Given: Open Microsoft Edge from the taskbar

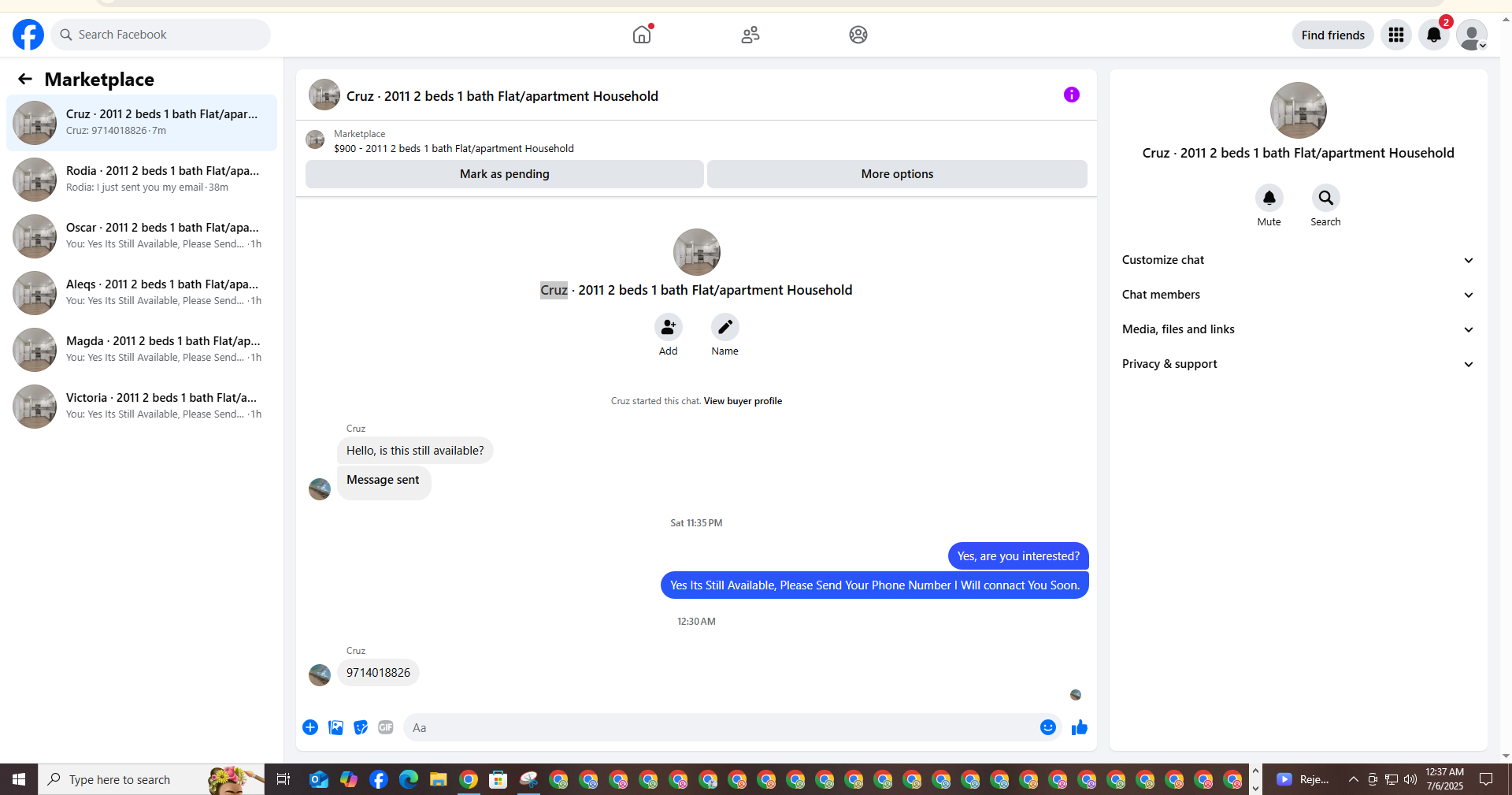Looking at the screenshot, I should pos(409,779).
